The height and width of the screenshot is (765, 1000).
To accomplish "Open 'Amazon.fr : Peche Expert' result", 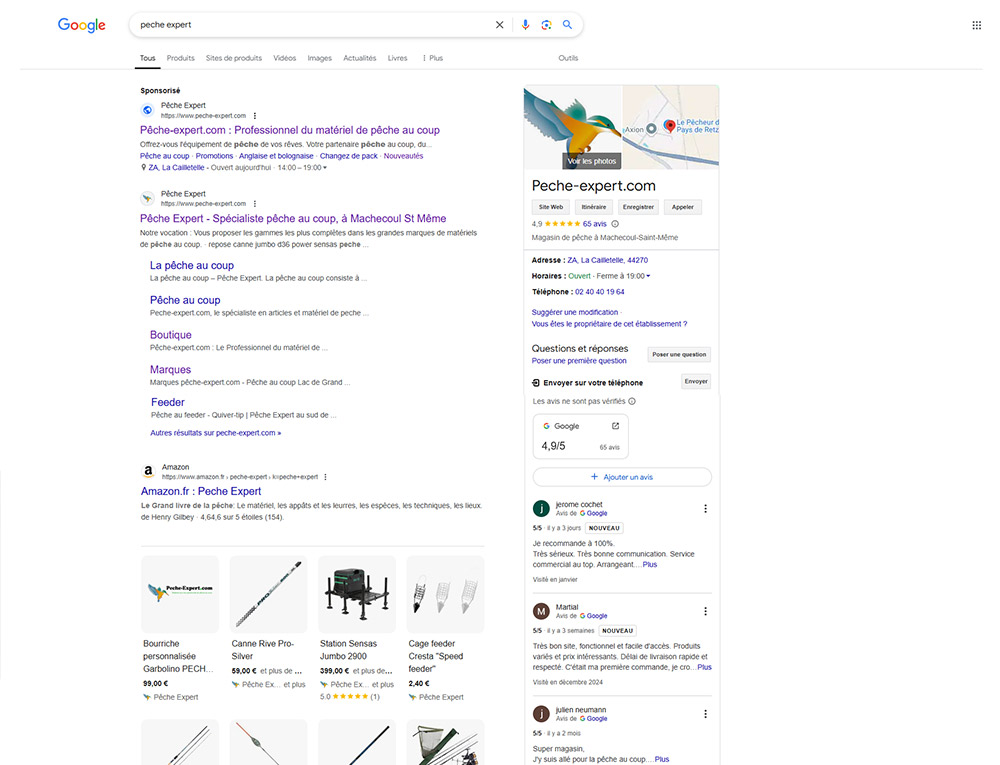I will pos(201,492).
